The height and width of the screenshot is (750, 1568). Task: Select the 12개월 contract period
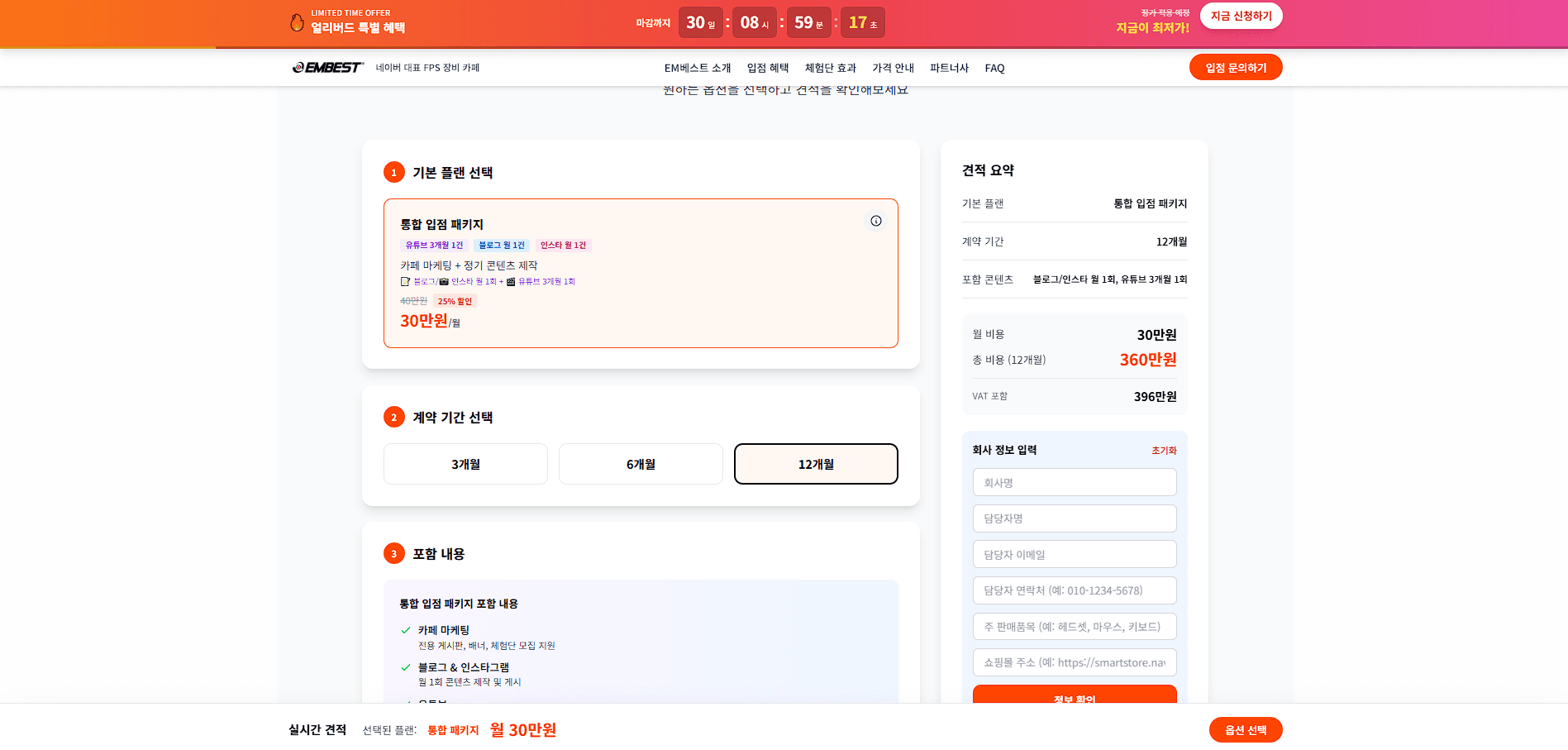point(815,464)
